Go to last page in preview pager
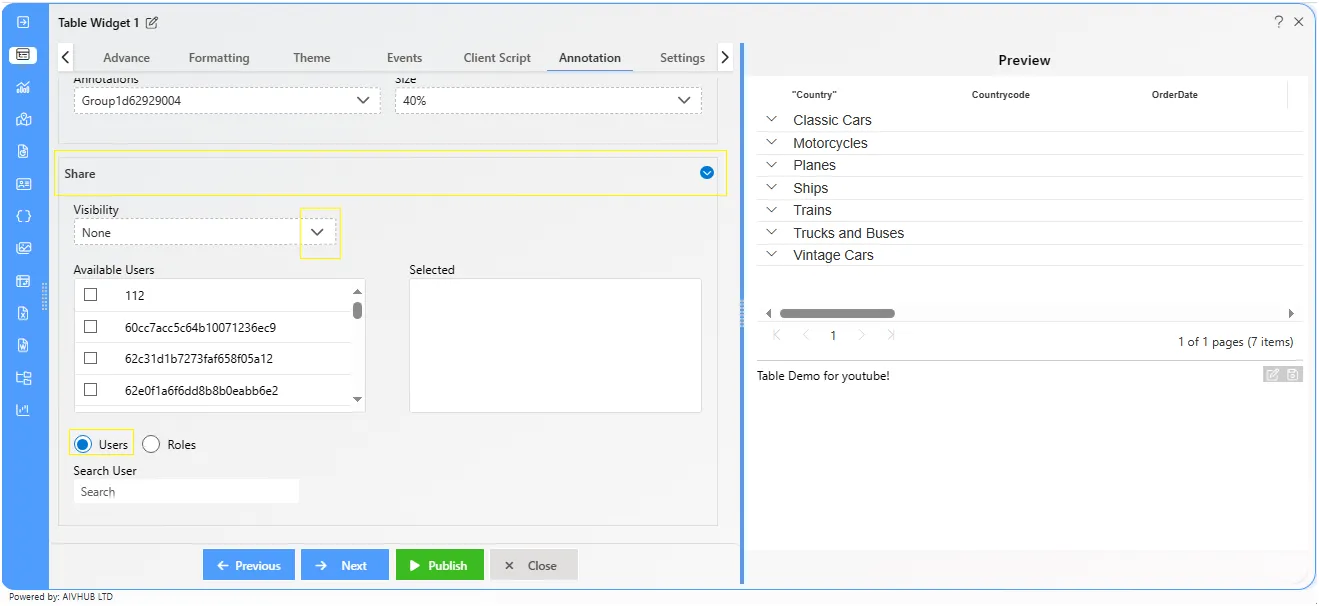 890,335
